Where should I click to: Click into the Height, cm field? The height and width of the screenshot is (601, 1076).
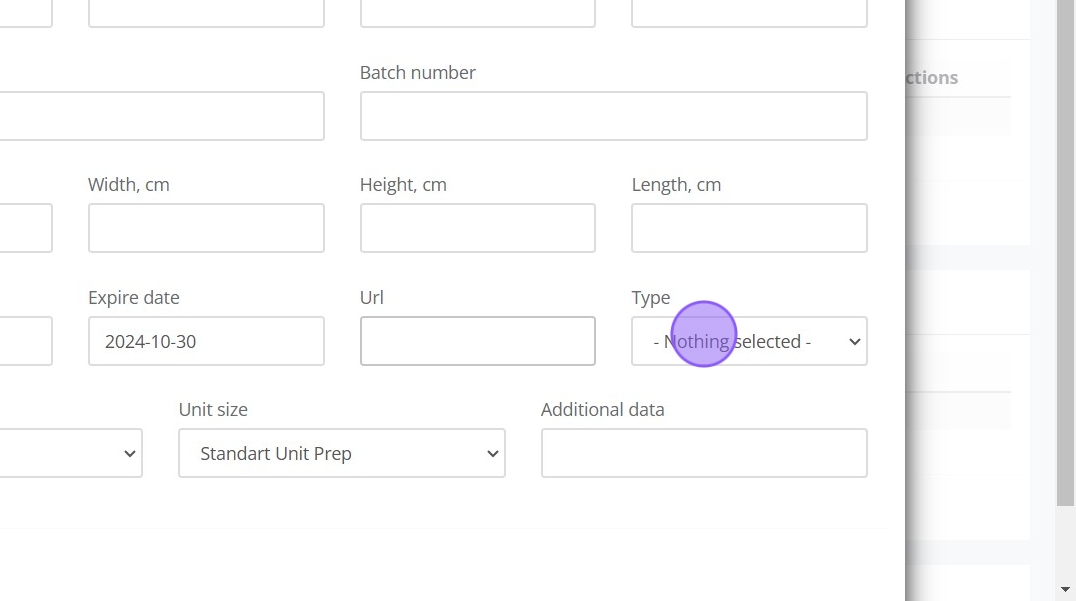pyautogui.click(x=477, y=228)
